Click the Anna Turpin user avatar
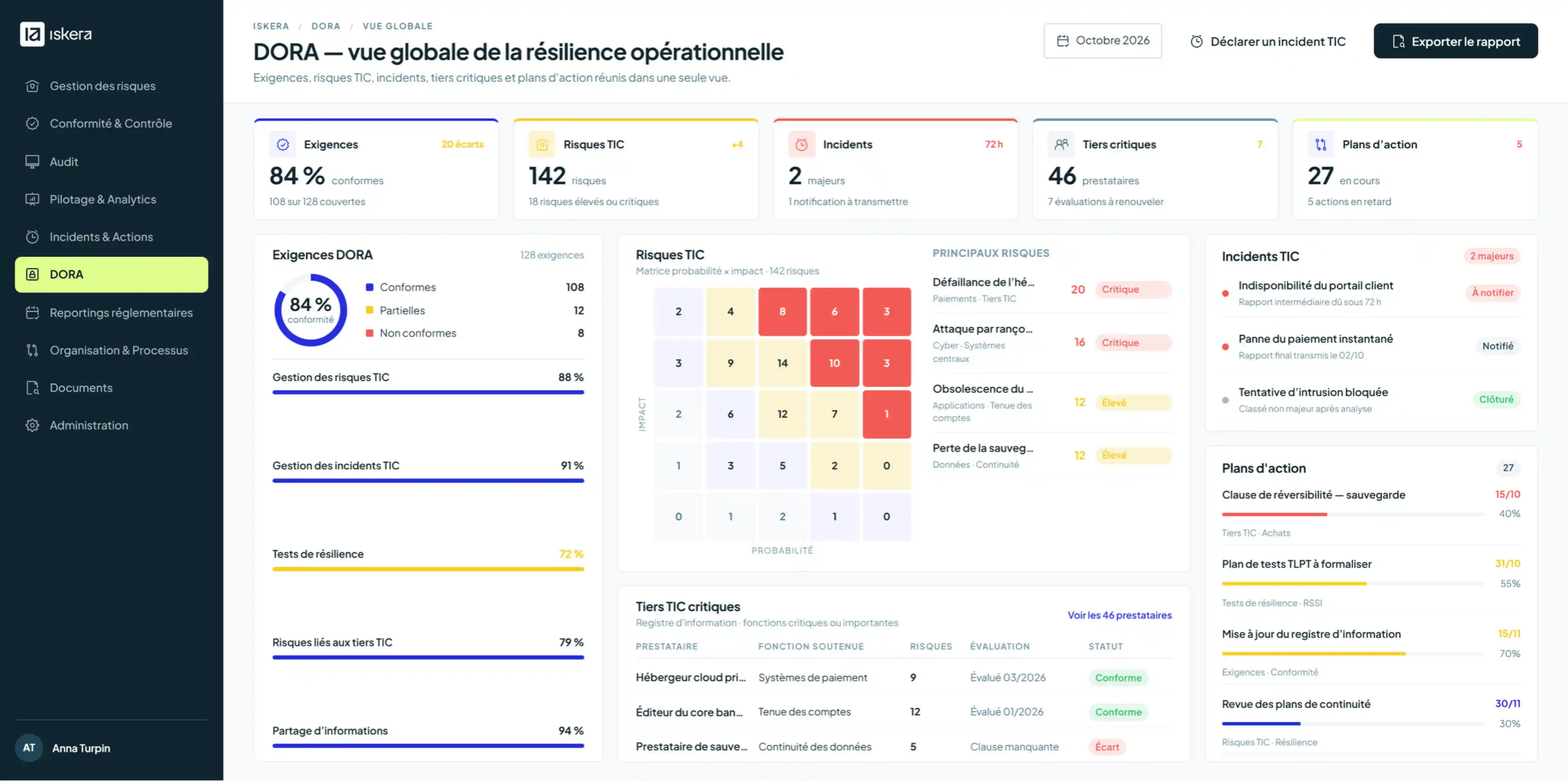Screen dimensions: 1568x781 pyautogui.click(x=29, y=748)
